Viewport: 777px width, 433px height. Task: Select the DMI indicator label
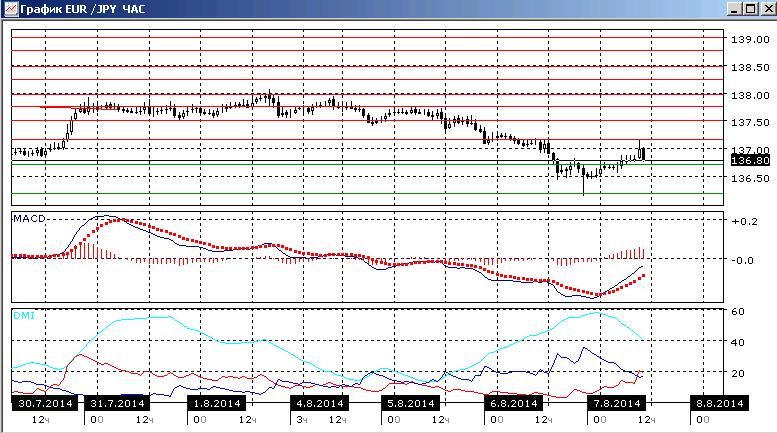click(x=24, y=316)
